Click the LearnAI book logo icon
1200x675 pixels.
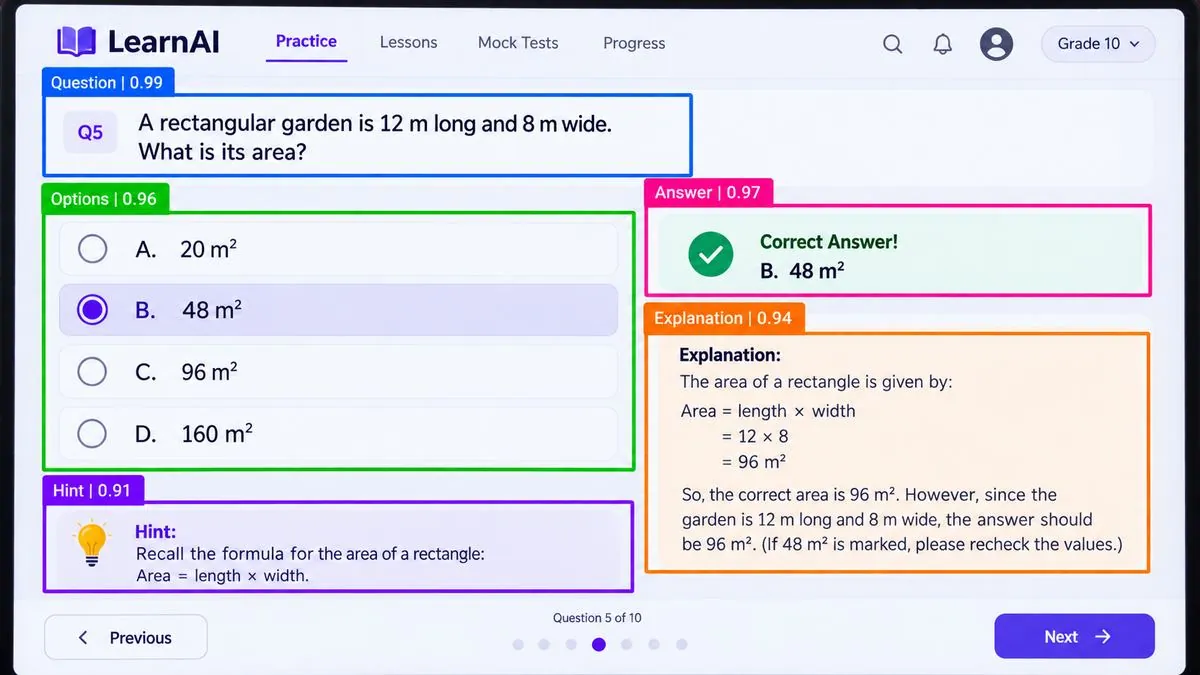click(x=76, y=42)
